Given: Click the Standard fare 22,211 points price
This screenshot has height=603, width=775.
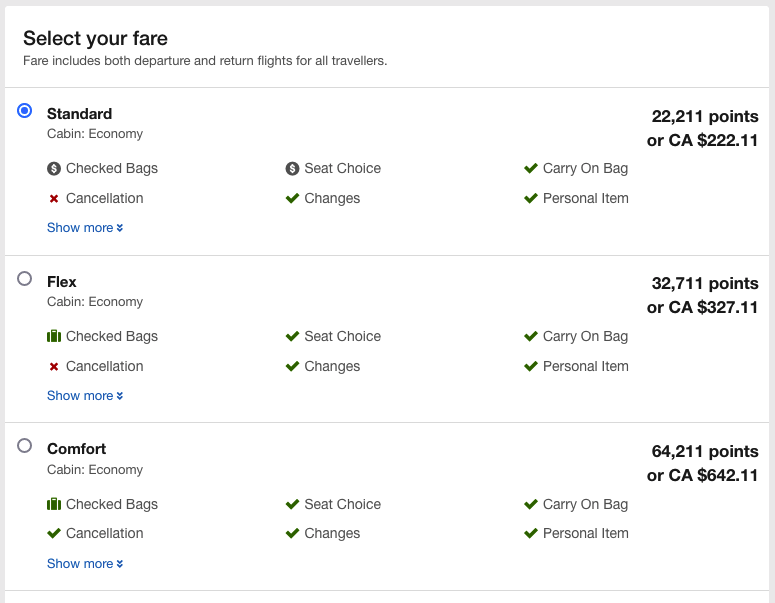Looking at the screenshot, I should 704,116.
